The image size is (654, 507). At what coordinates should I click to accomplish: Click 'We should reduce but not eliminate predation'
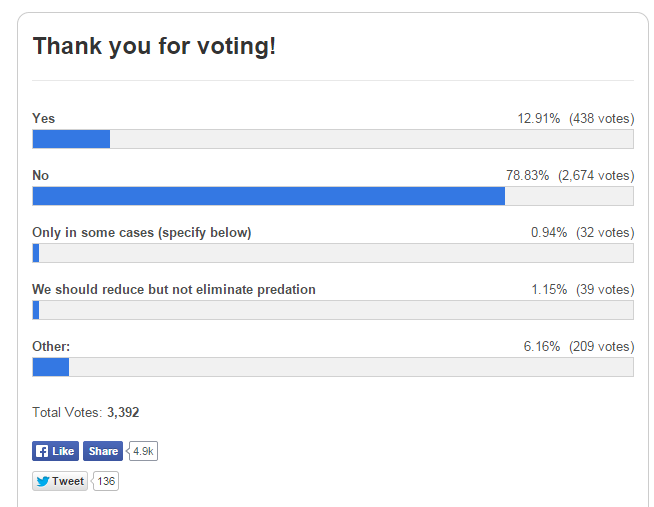tap(174, 289)
